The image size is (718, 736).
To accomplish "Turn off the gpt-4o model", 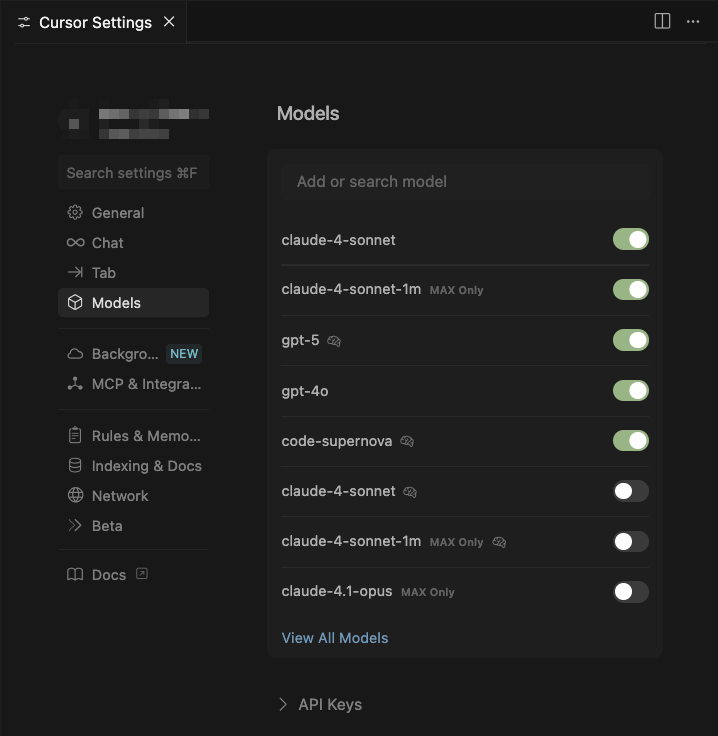I will click(x=630, y=391).
